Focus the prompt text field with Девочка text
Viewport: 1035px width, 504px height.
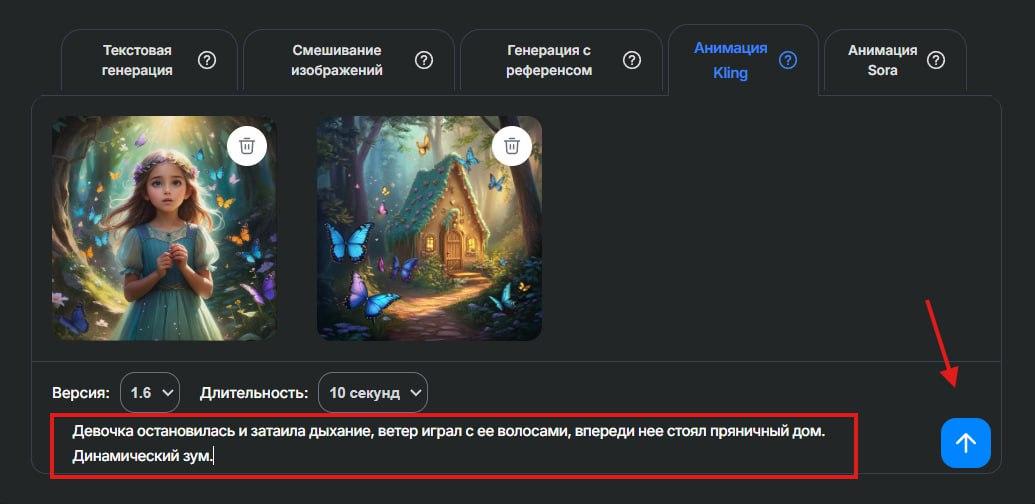tap(453, 445)
